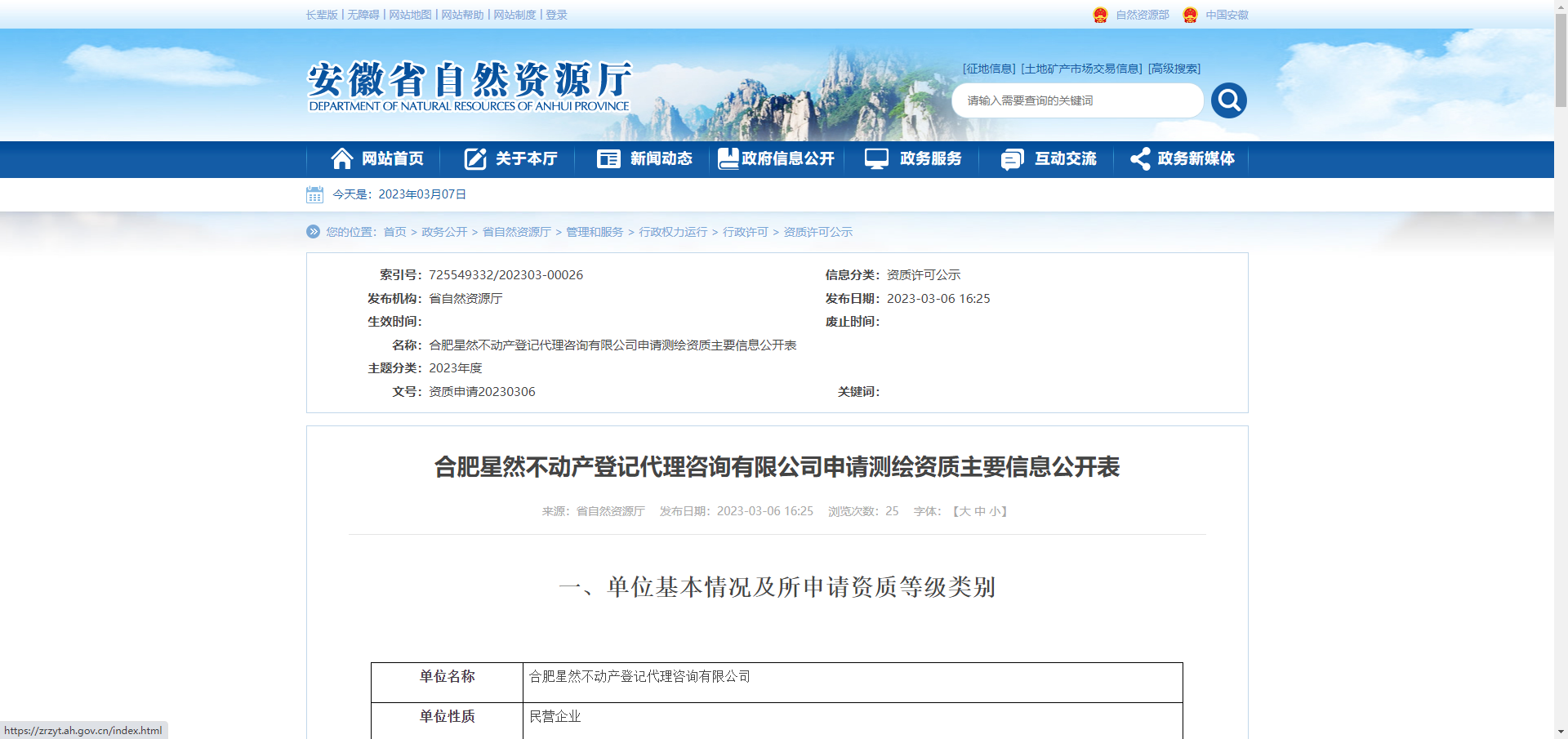
Task: Click the monitor icon beside 政务服务
Action: [x=876, y=158]
